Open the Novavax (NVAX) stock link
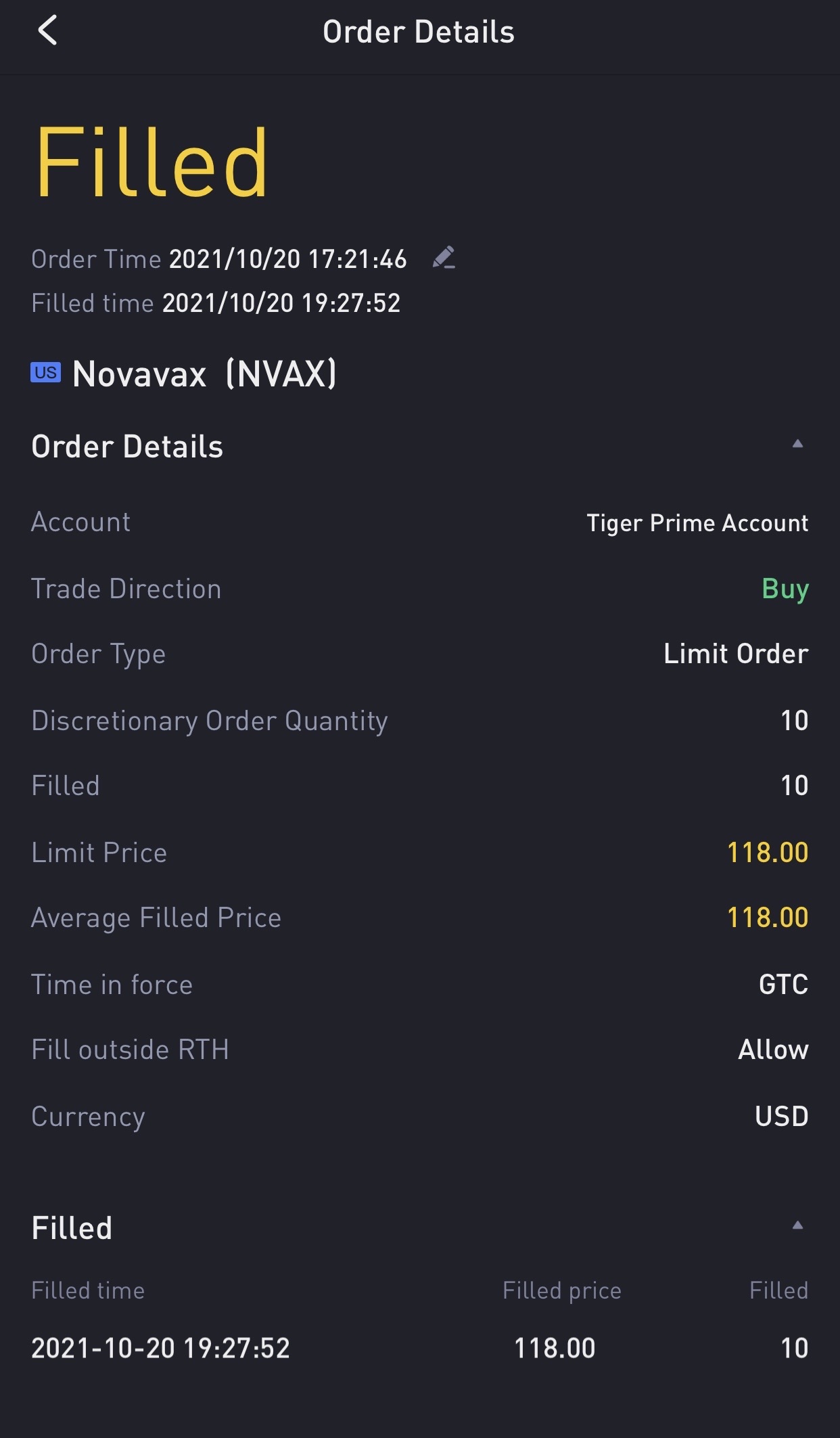 204,374
